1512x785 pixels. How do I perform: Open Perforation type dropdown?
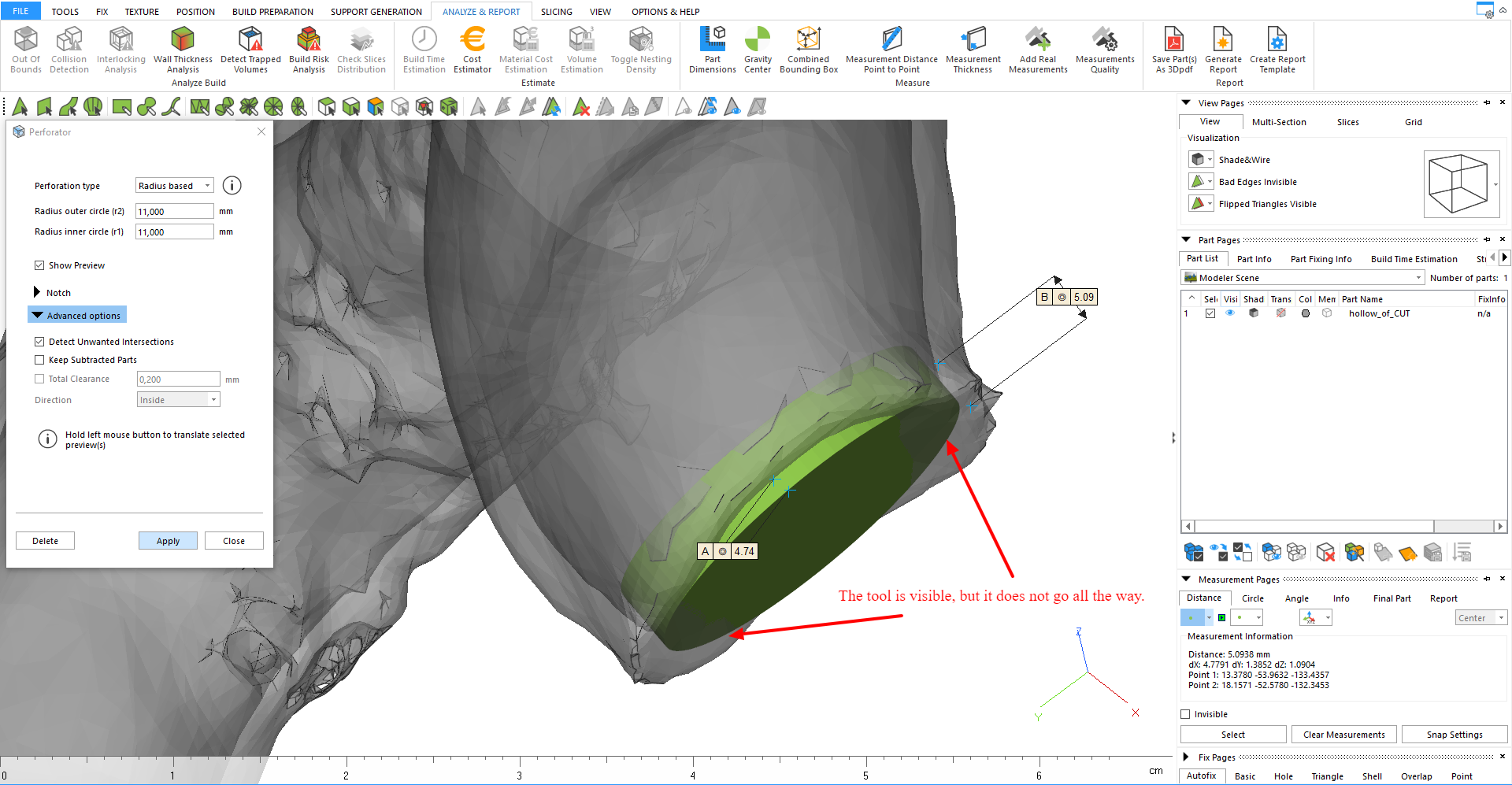(175, 186)
